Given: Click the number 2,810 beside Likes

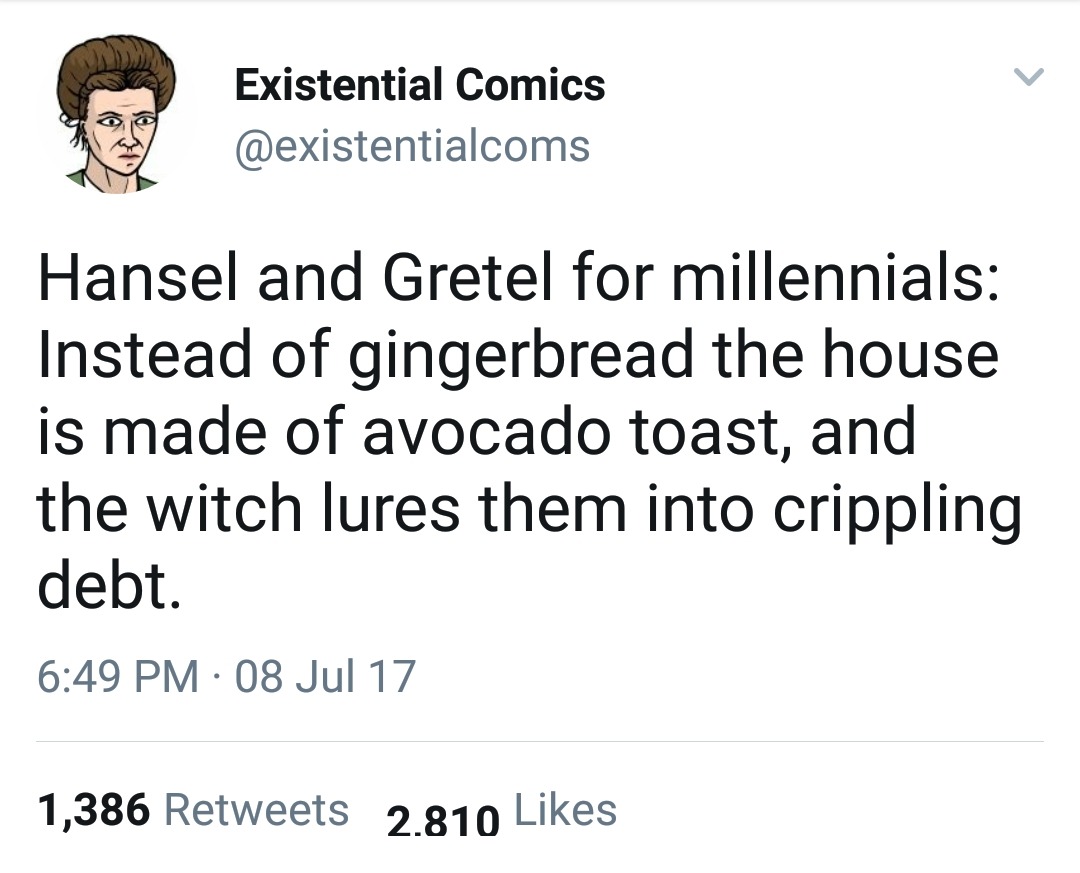Looking at the screenshot, I should 442,821.
